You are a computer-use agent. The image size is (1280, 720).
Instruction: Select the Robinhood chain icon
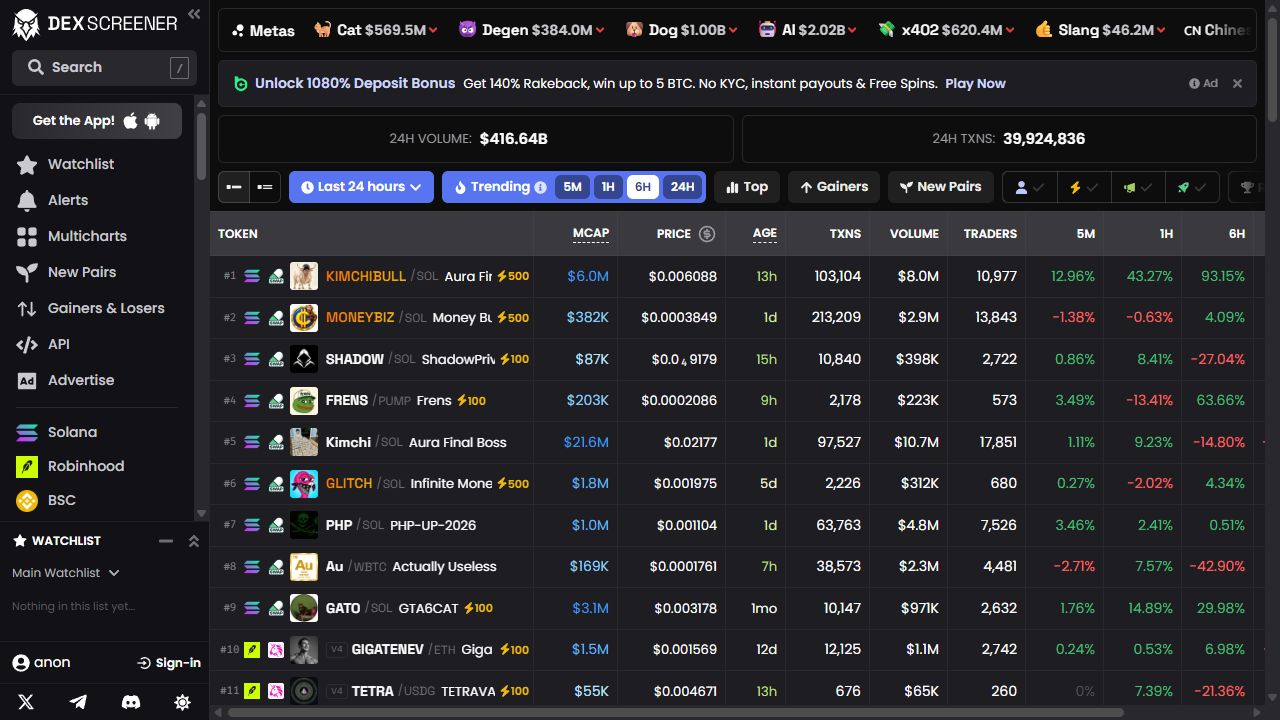(28, 467)
